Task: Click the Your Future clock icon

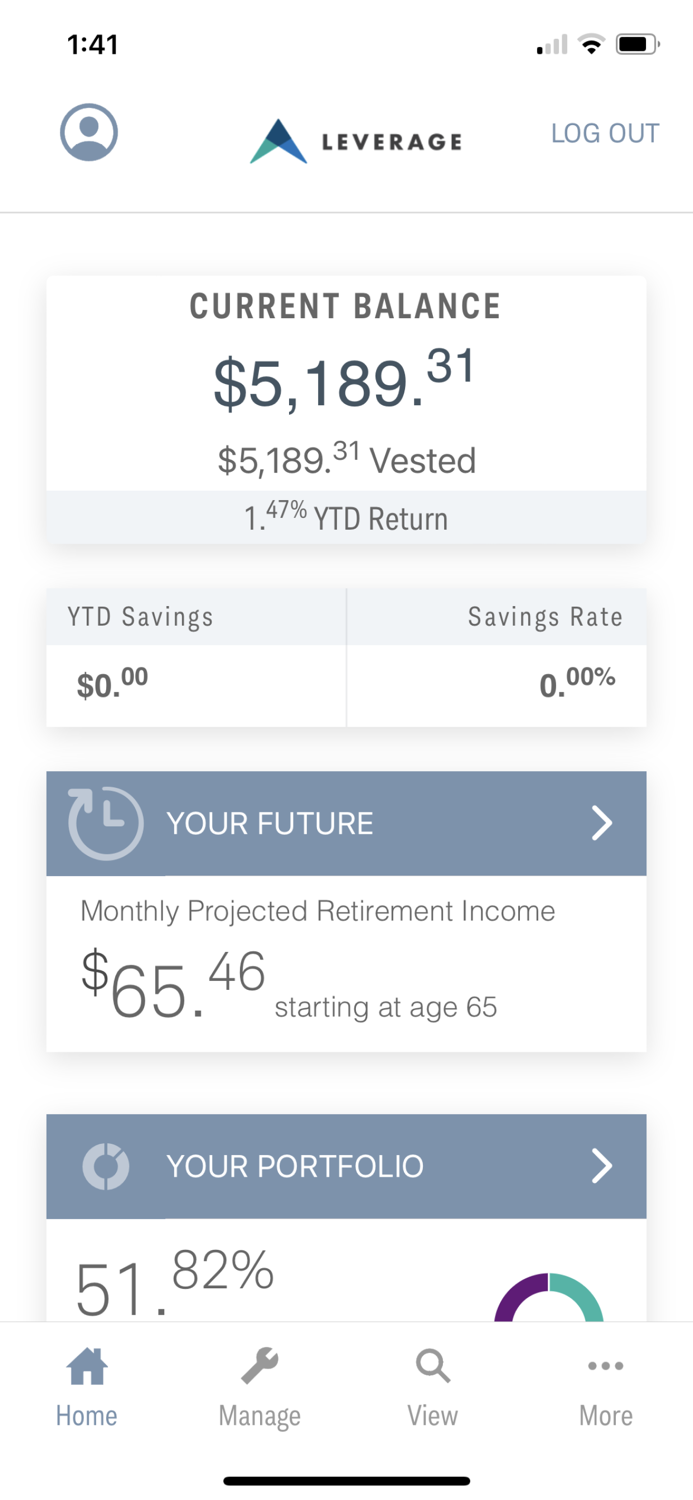Action: [105, 822]
